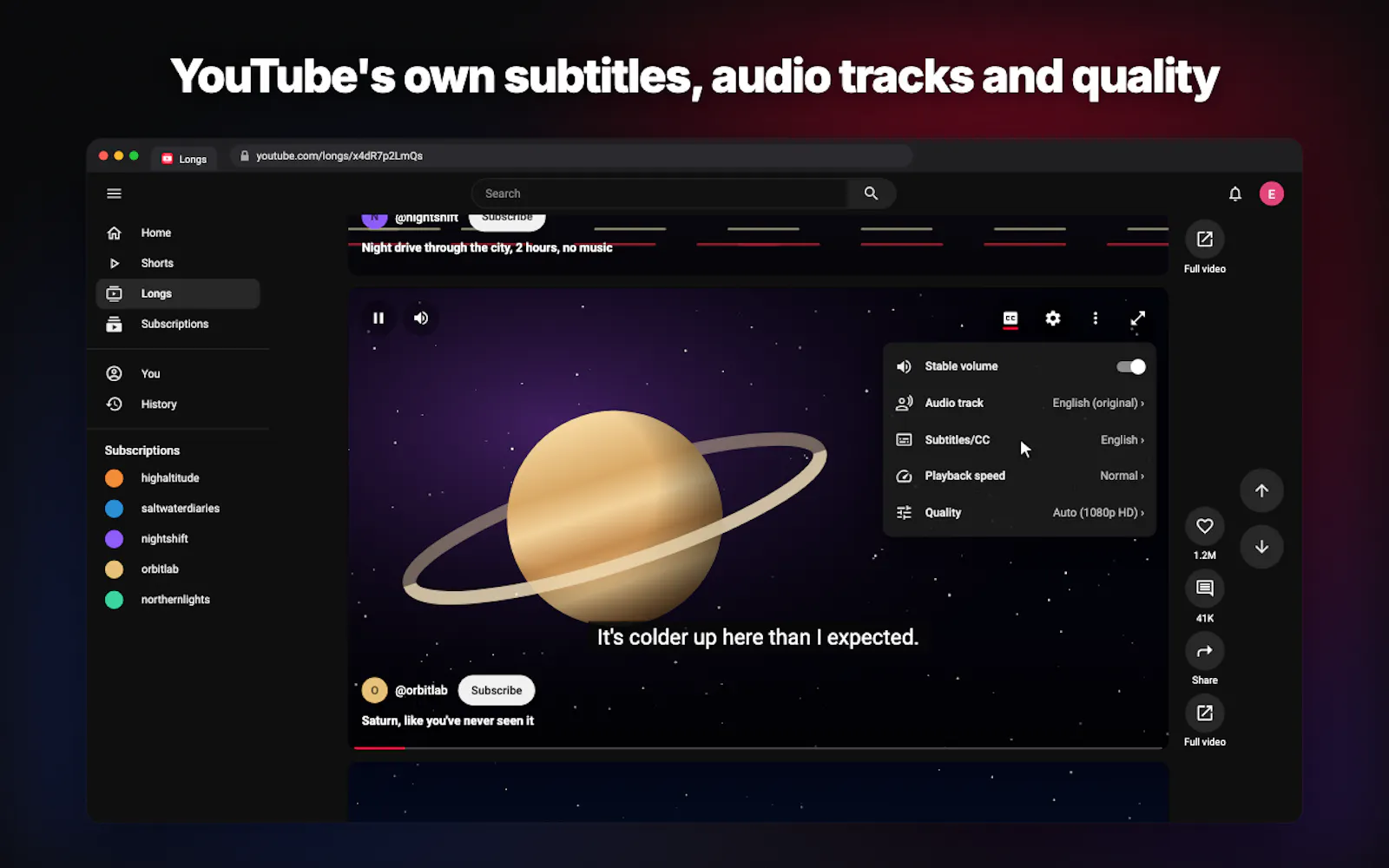
Task: Click the You profile icon
Action: coord(114,373)
